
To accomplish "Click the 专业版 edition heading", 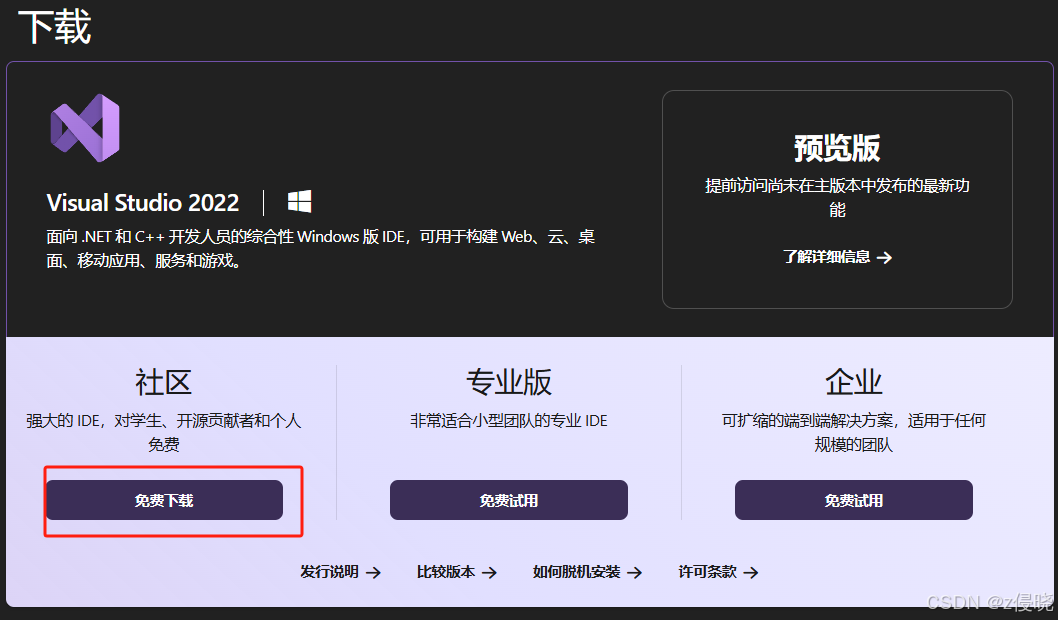I will (509, 383).
